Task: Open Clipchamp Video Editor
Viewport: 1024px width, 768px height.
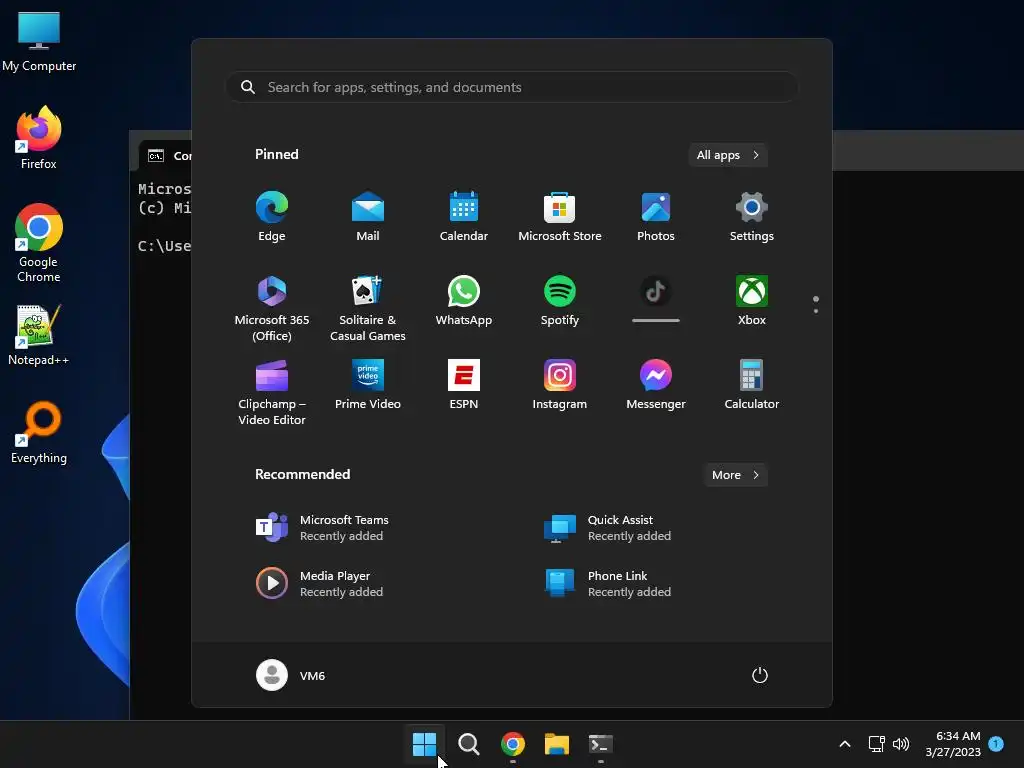Action: [272, 392]
